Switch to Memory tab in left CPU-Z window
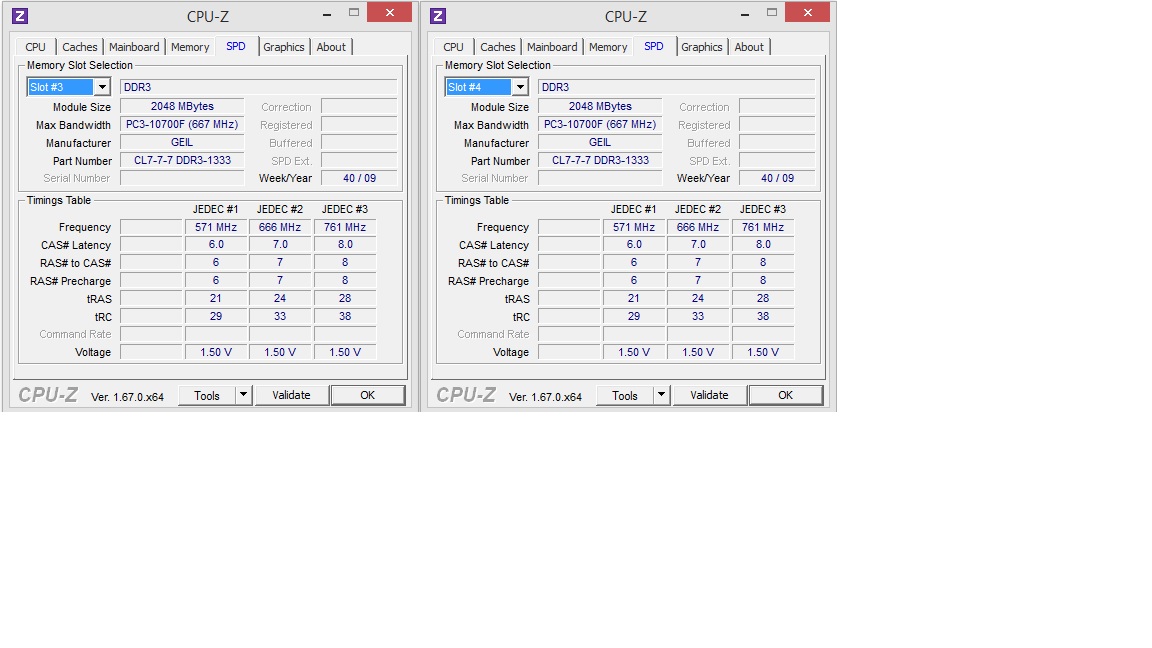 tap(190, 47)
